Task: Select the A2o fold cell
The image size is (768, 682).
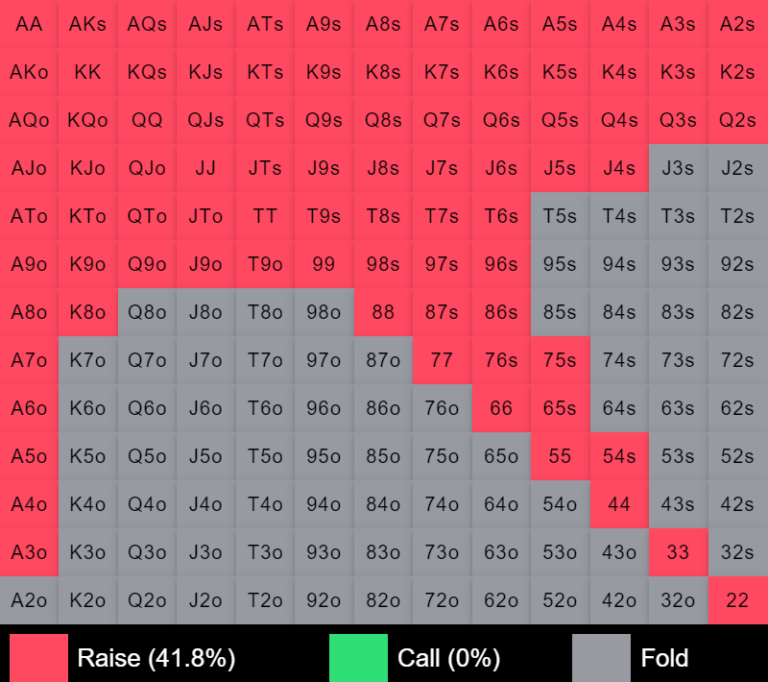Action: click(x=29, y=600)
